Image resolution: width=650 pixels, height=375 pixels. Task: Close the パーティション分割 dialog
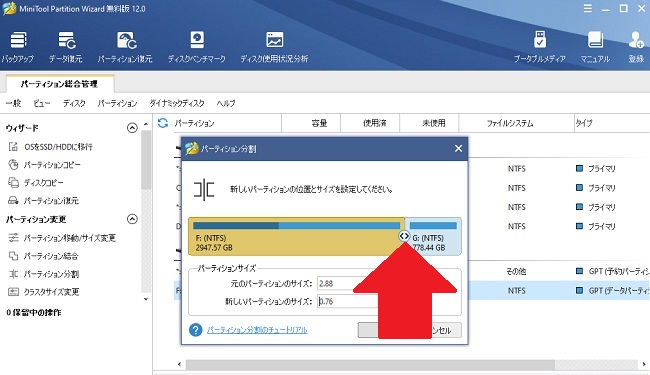[x=458, y=148]
